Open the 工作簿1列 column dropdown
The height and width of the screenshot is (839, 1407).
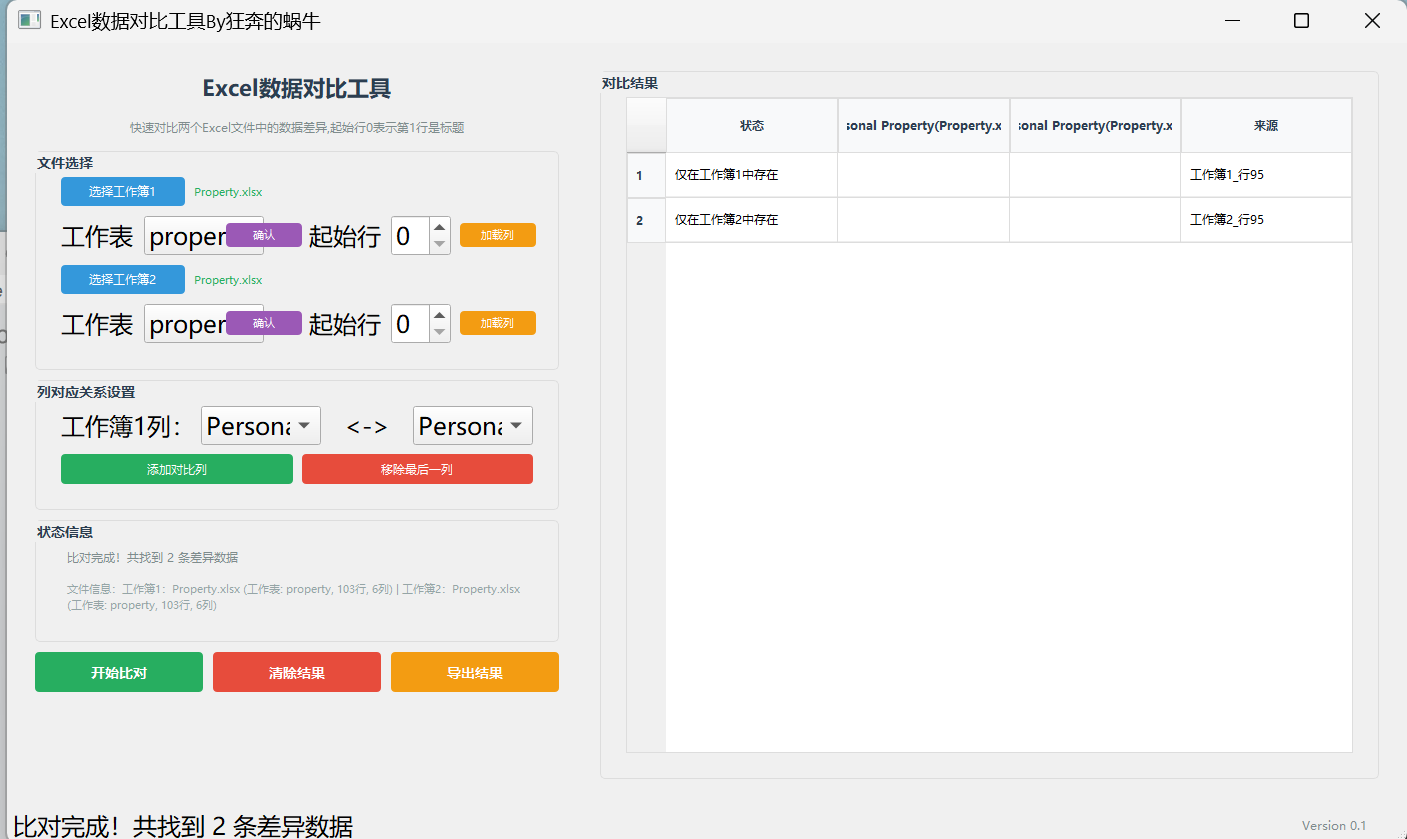point(260,426)
